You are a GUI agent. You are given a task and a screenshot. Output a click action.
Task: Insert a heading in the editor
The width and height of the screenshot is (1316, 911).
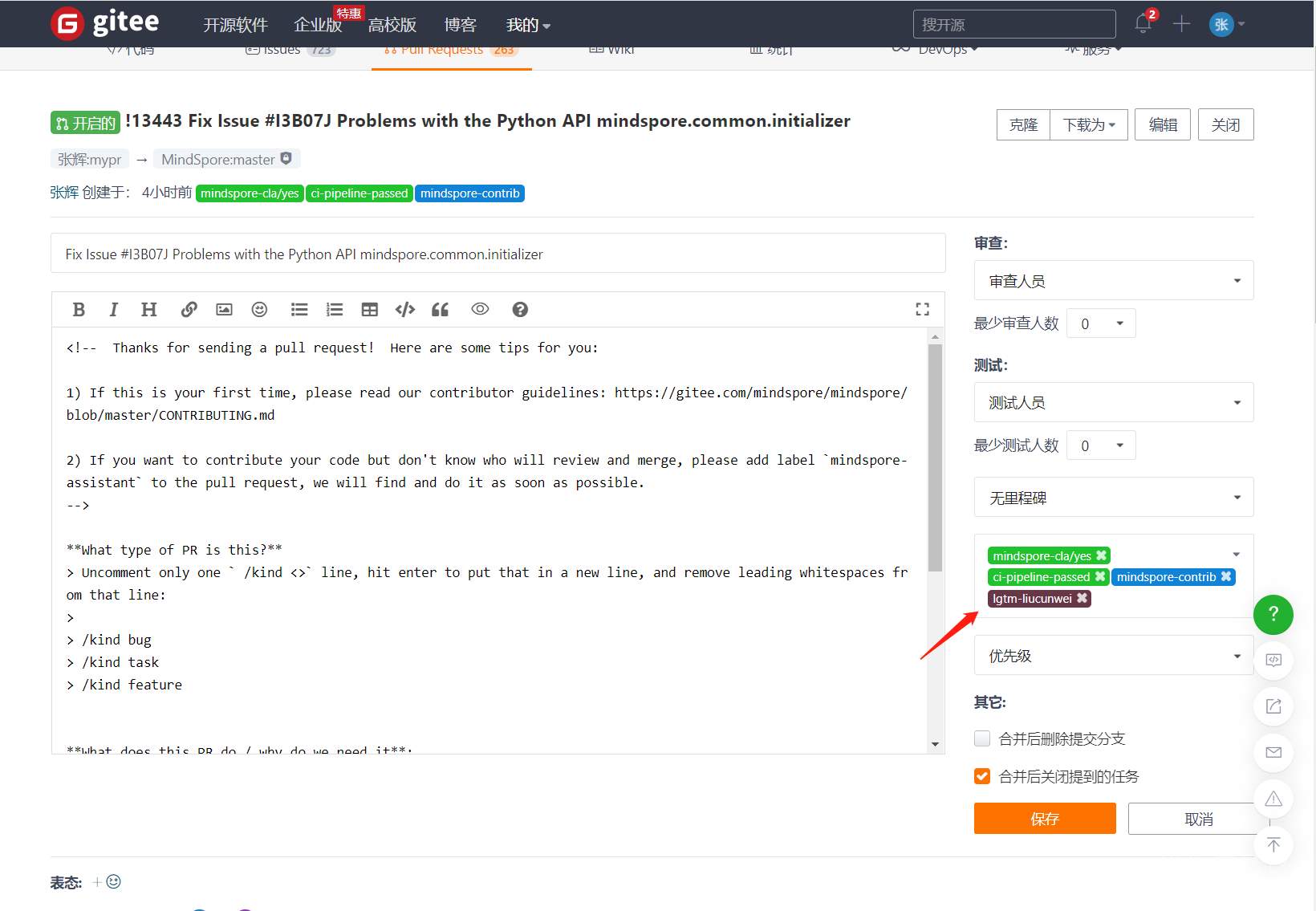[x=149, y=310]
